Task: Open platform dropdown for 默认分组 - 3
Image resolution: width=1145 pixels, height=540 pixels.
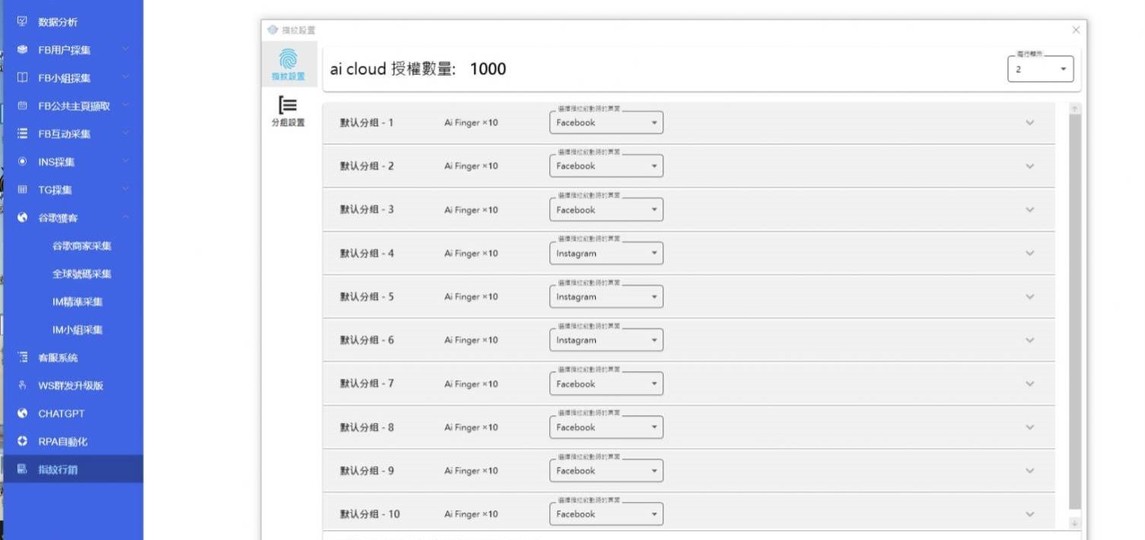Action: point(606,210)
